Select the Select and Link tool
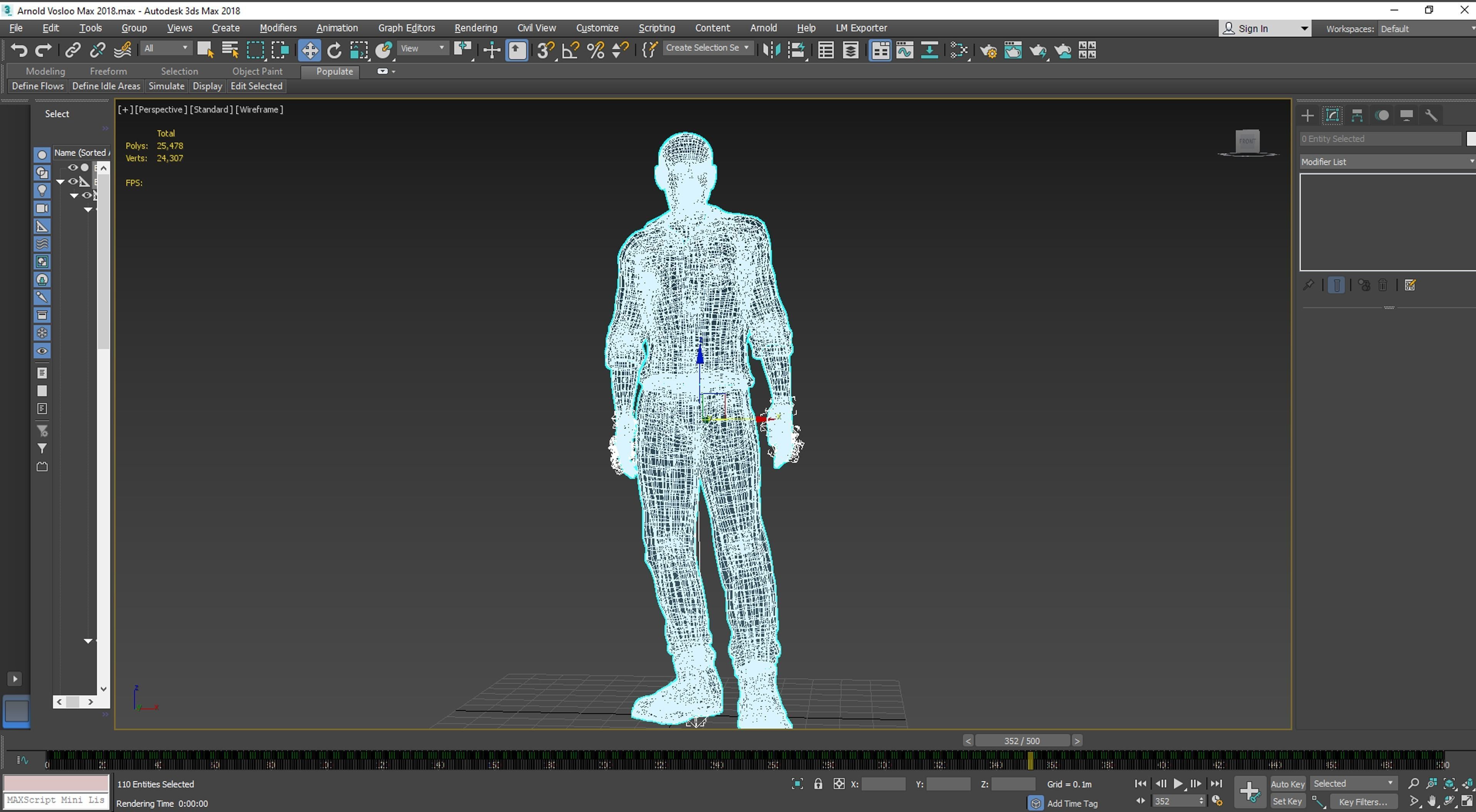1476x812 pixels. pyautogui.click(x=72, y=50)
